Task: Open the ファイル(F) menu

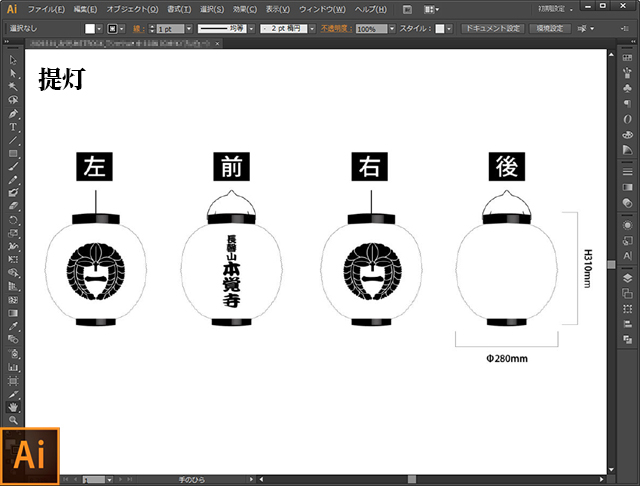Action: coord(46,9)
